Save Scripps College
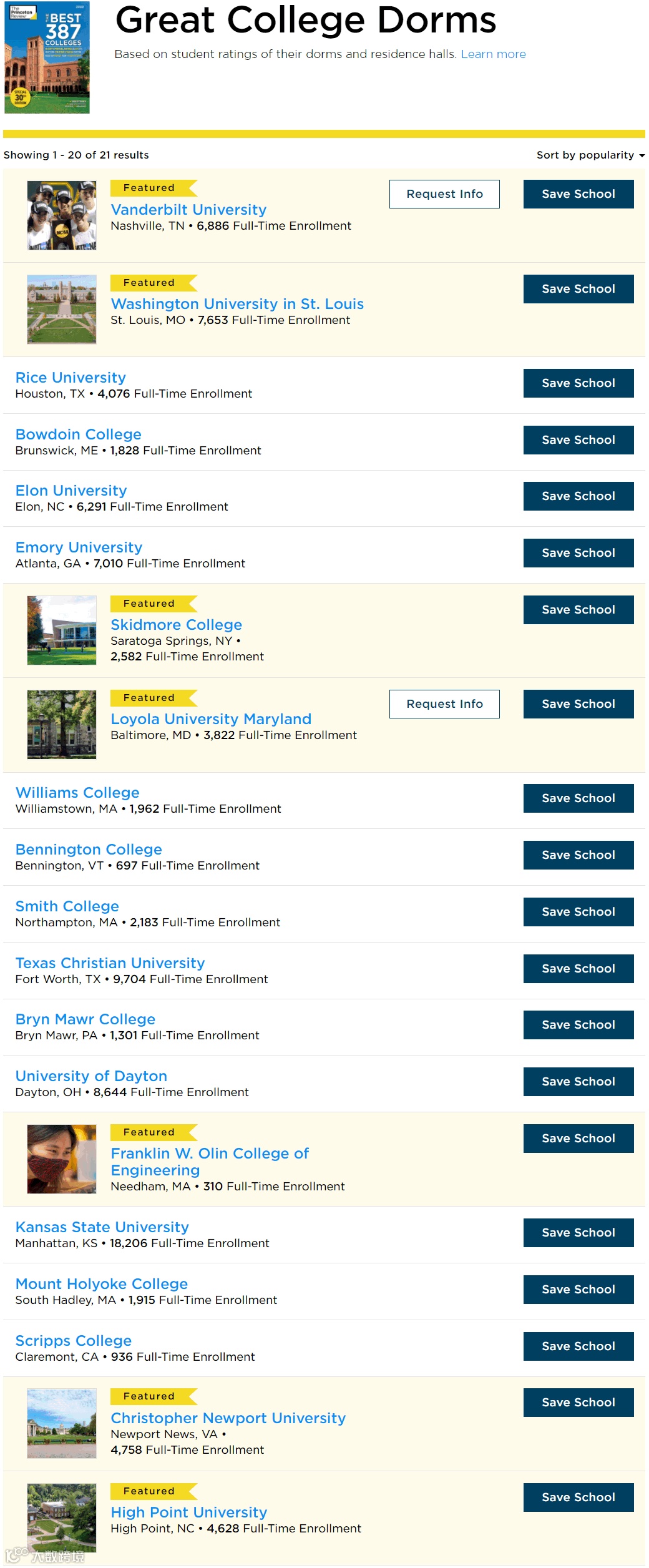The width and height of the screenshot is (649, 1568). [578, 1346]
